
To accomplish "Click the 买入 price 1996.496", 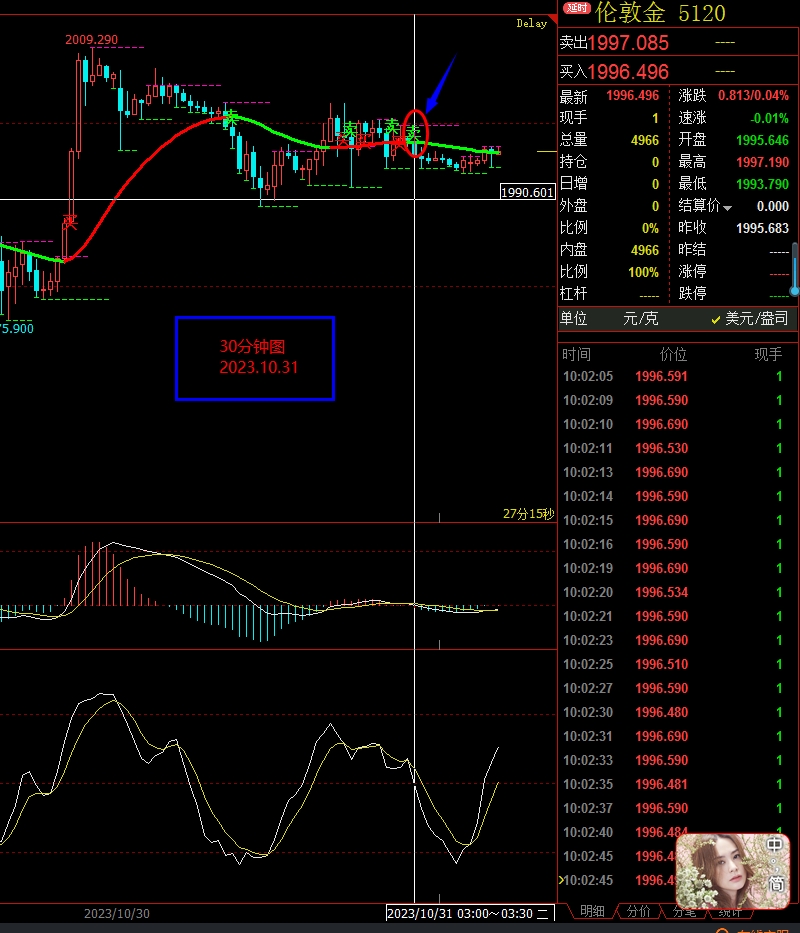I will tap(627, 72).
